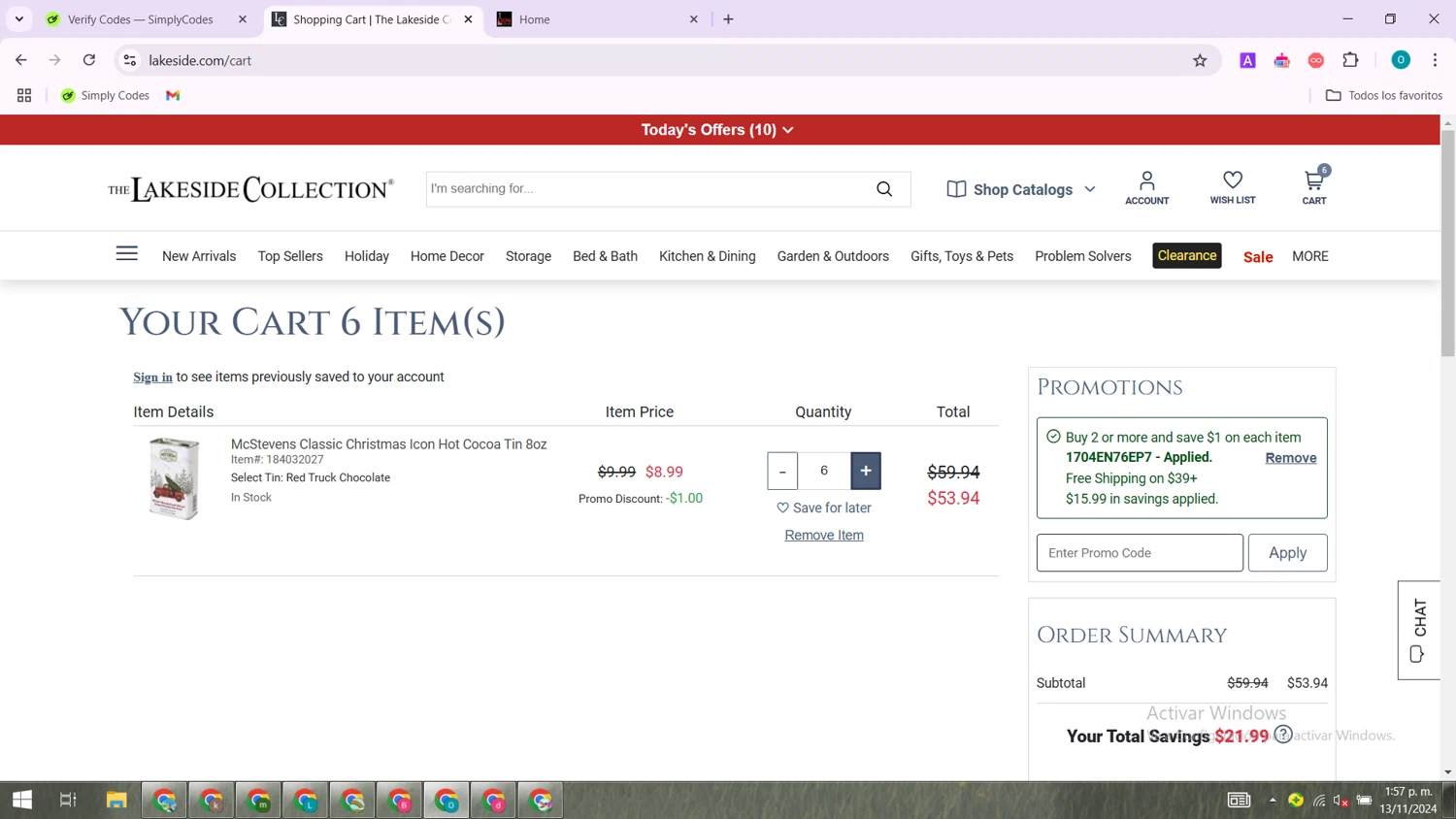Image resolution: width=1456 pixels, height=819 pixels.
Task: Open Kitchen & Dining category
Action: point(707,256)
